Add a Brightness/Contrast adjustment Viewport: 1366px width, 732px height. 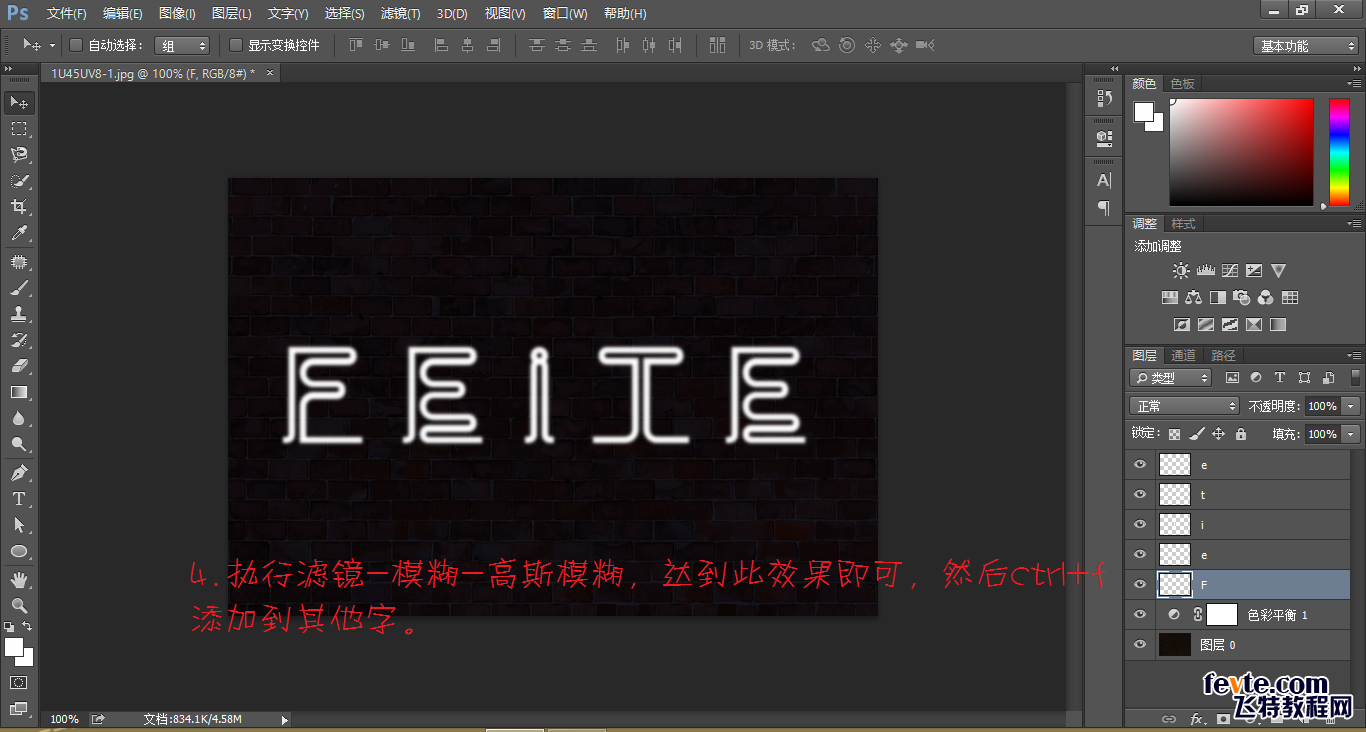pyautogui.click(x=1182, y=271)
